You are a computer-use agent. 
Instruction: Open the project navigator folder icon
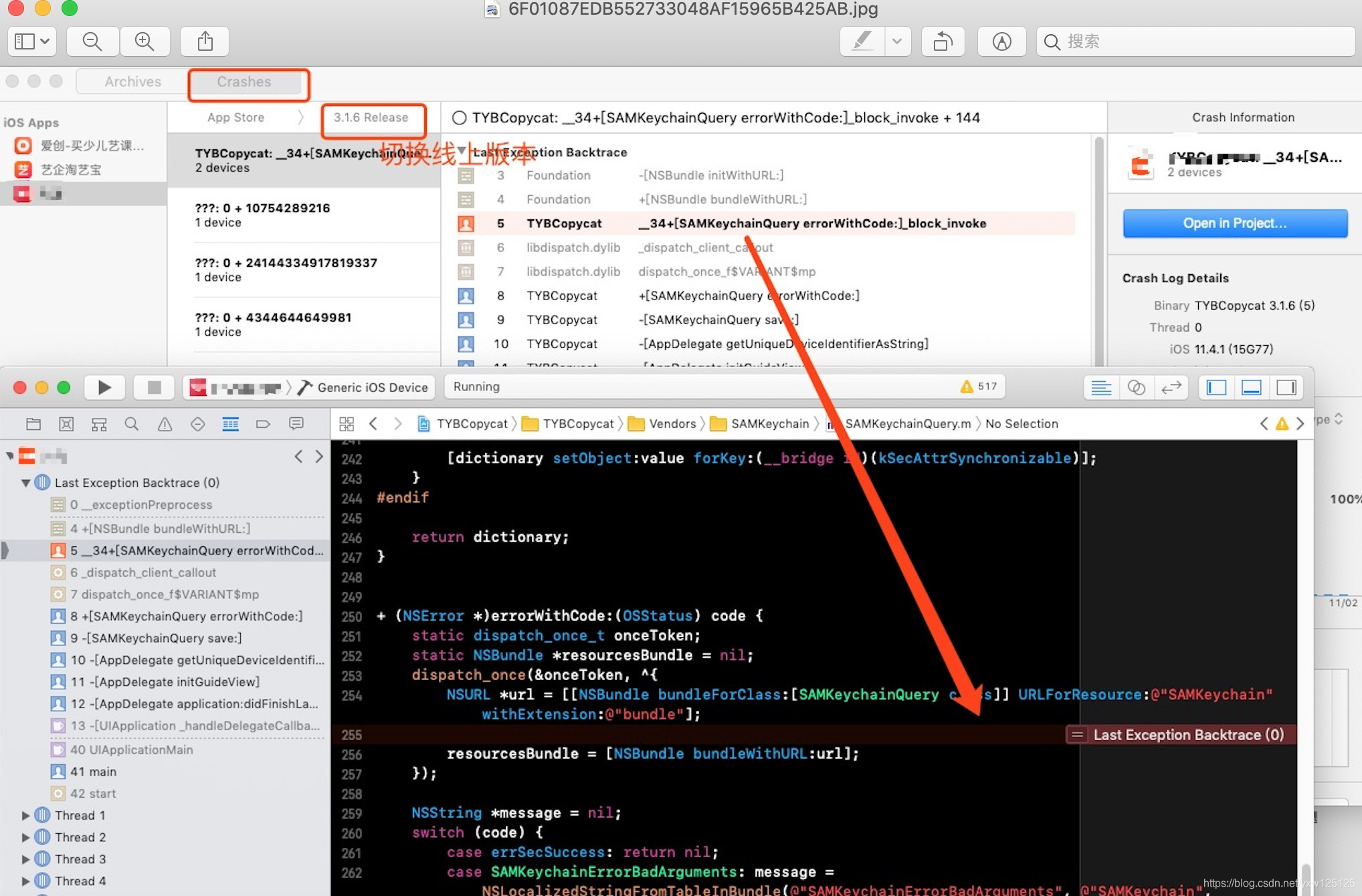tap(33, 424)
